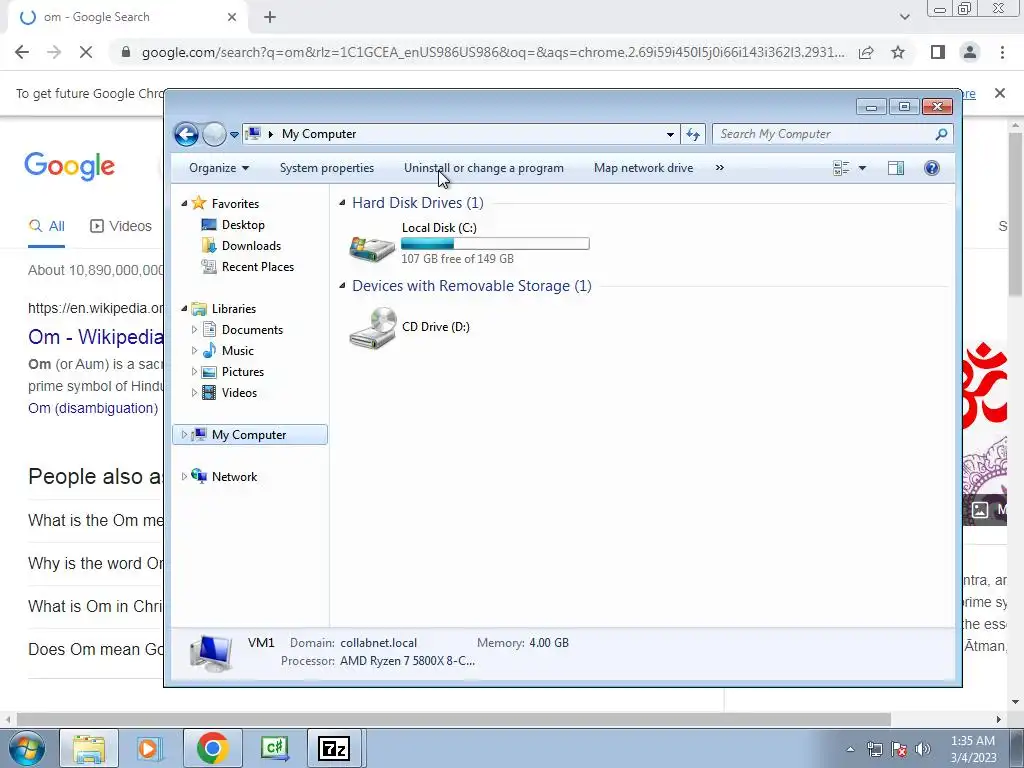Click the volume icon in system tray
The height and width of the screenshot is (768, 1024).
922,749
